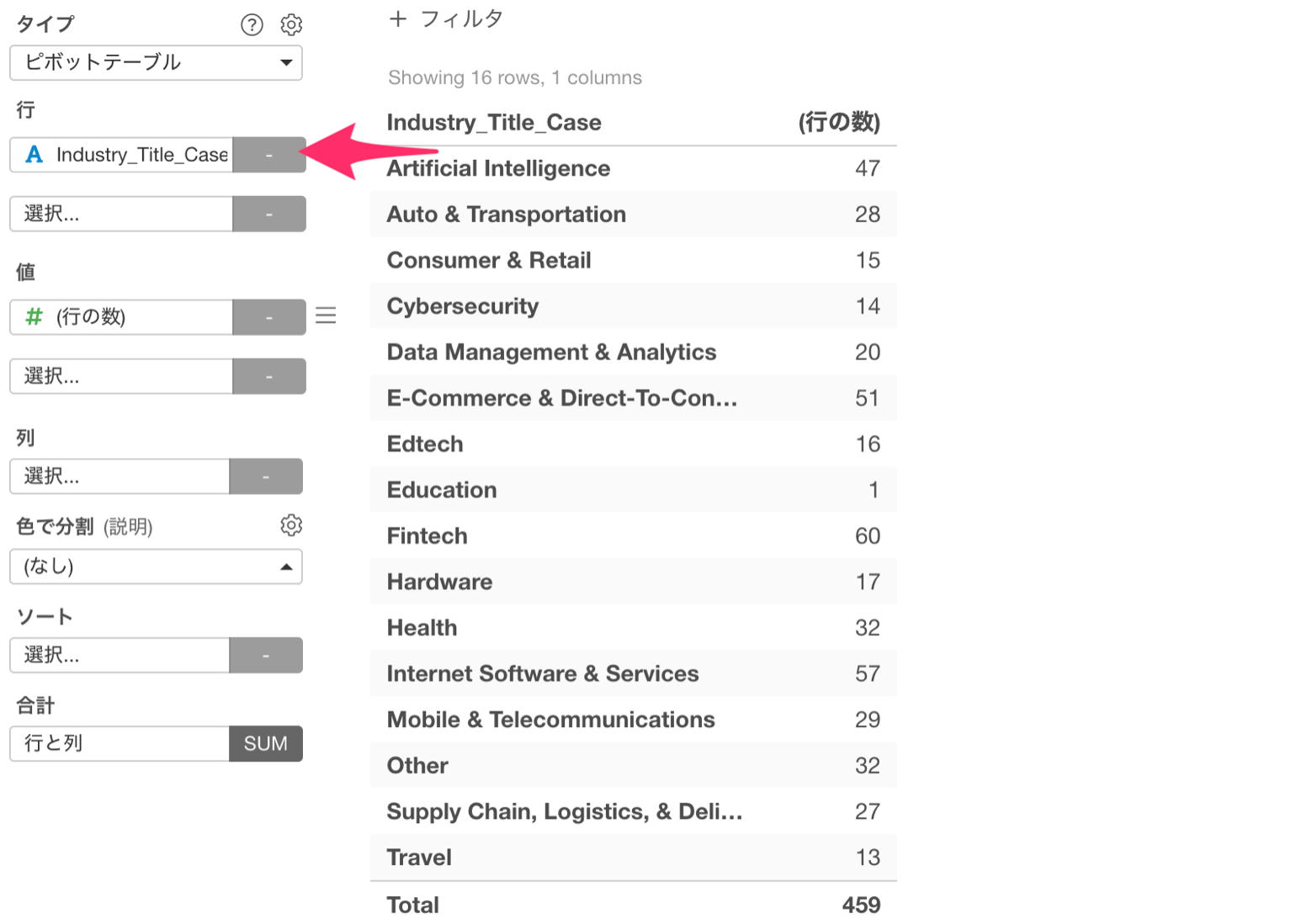The width and height of the screenshot is (1296, 924).
Task: Select the Fintech row in the table
Action: coord(633,536)
